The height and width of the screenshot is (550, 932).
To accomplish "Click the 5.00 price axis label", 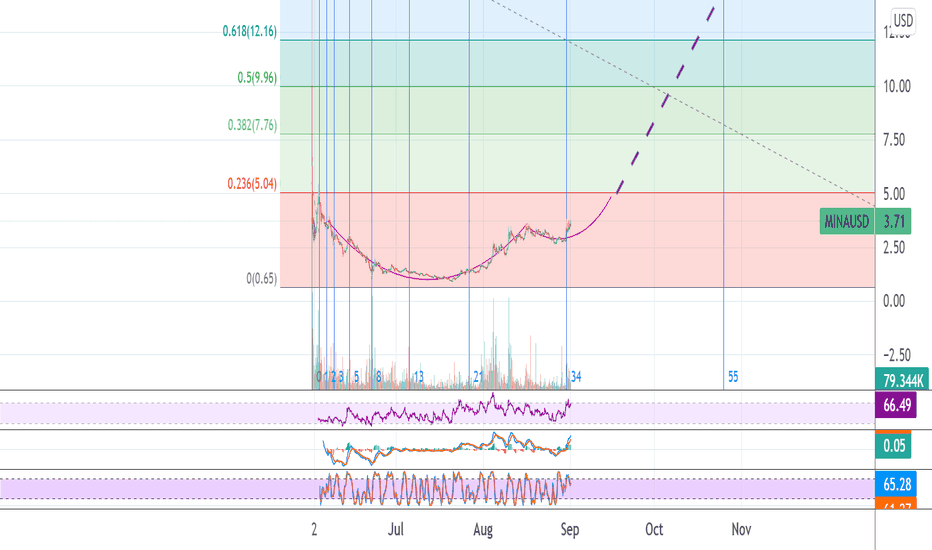I will click(894, 194).
